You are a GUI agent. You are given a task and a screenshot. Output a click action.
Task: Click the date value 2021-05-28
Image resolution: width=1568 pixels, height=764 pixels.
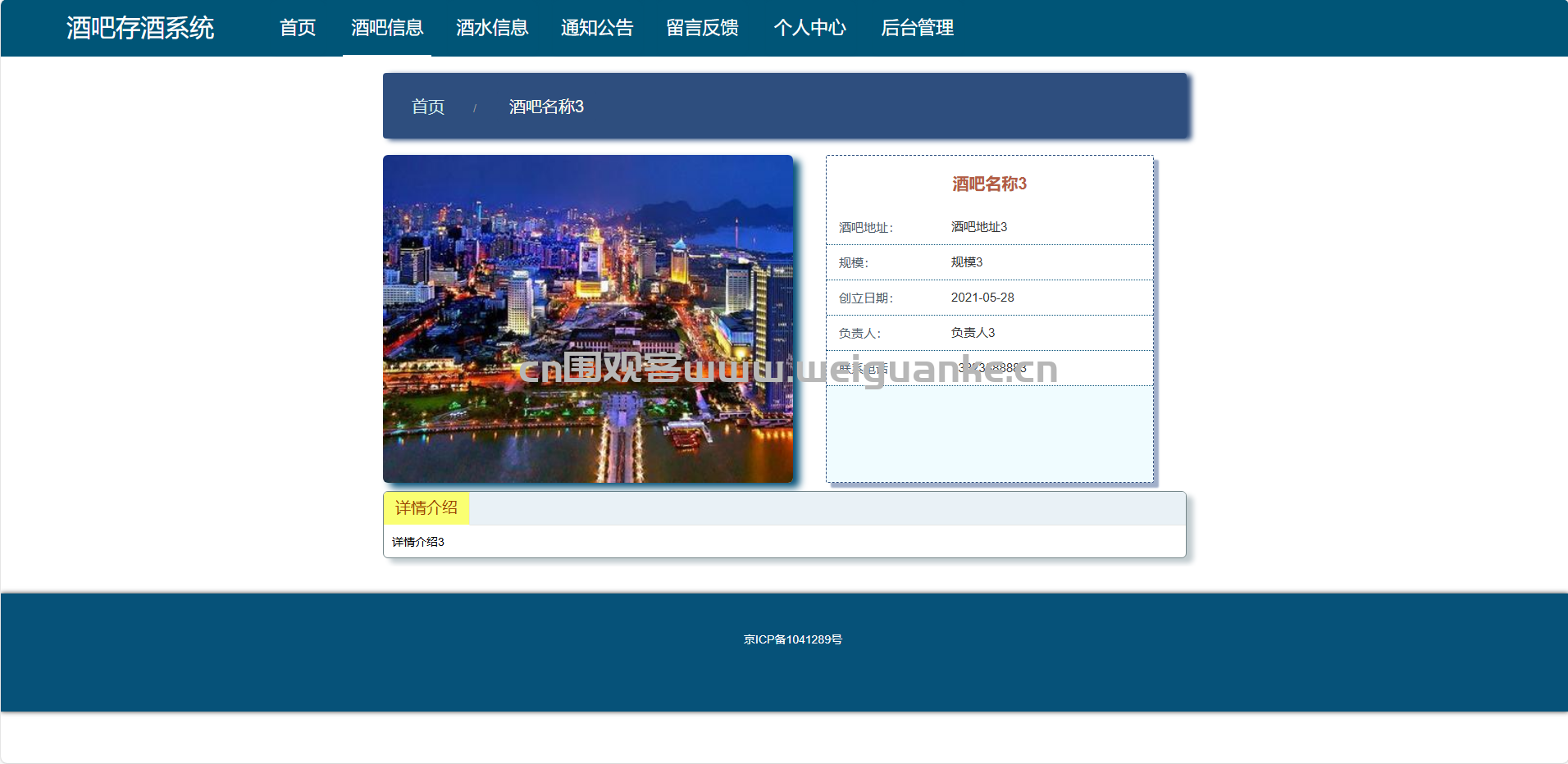(x=982, y=298)
